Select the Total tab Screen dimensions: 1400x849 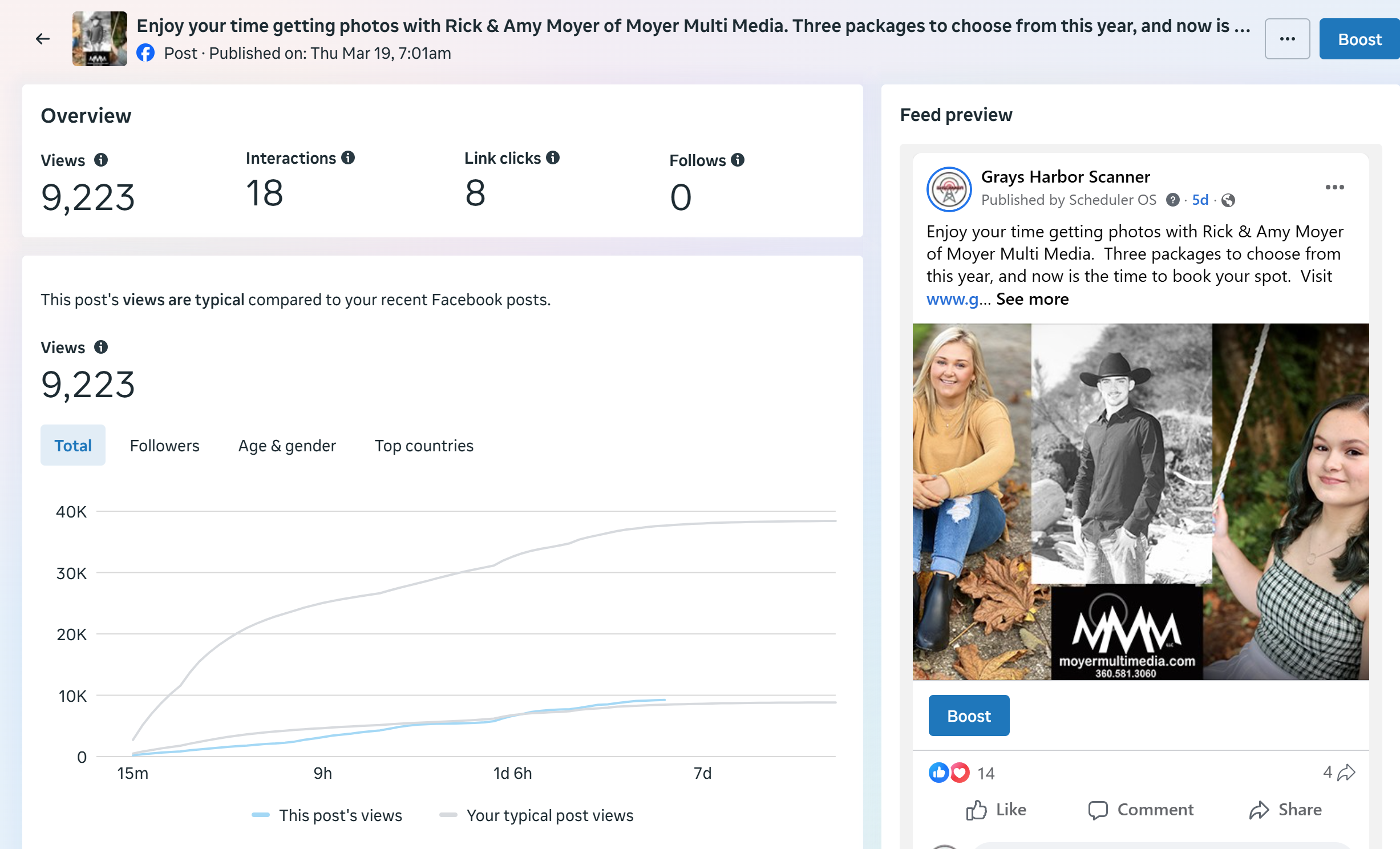(x=73, y=446)
